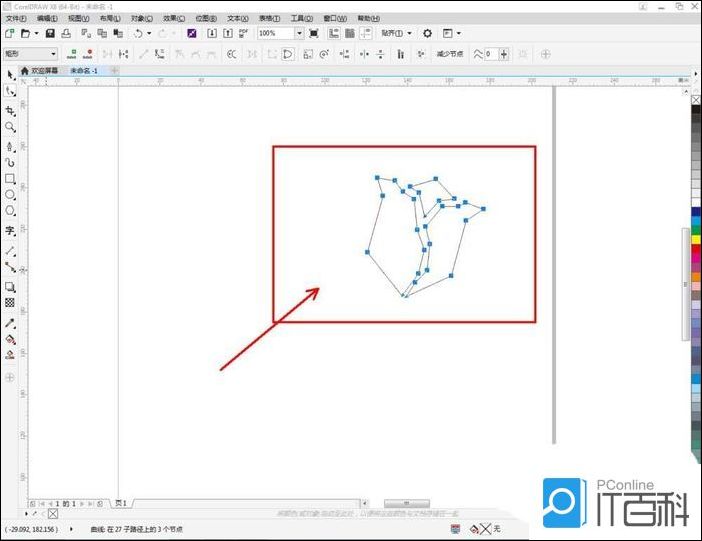Add a new document tab with plus
This screenshot has height=541, width=702.
[x=115, y=71]
